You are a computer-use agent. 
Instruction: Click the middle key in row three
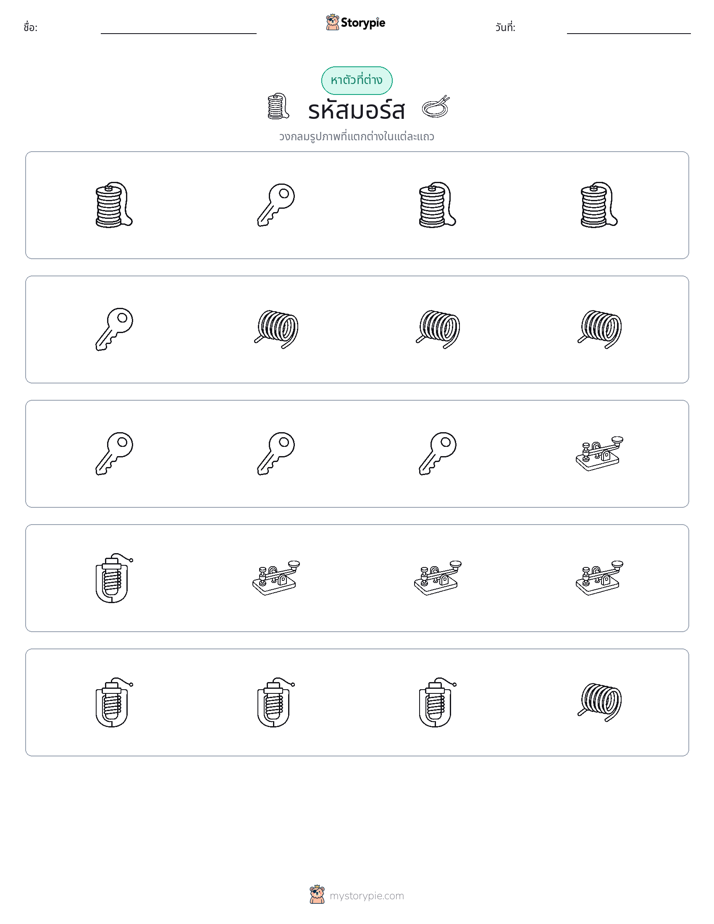click(276, 454)
